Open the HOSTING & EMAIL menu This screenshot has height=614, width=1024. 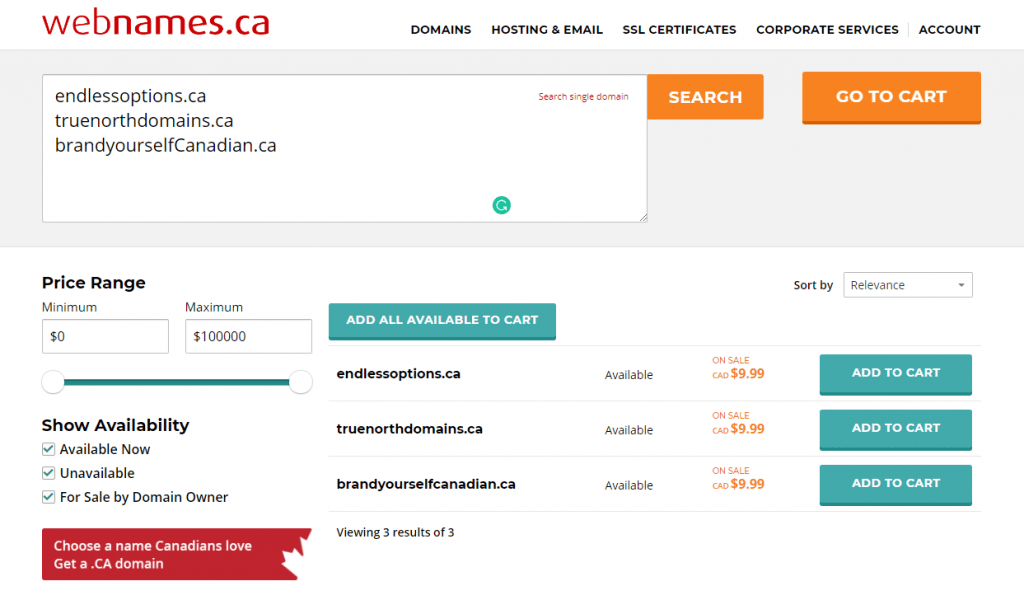(547, 29)
